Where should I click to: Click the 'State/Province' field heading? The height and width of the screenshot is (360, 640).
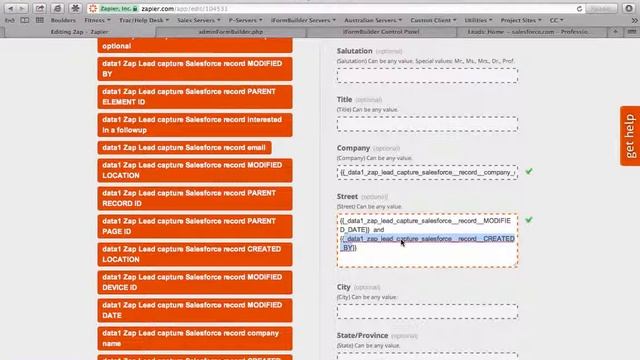pos(362,336)
